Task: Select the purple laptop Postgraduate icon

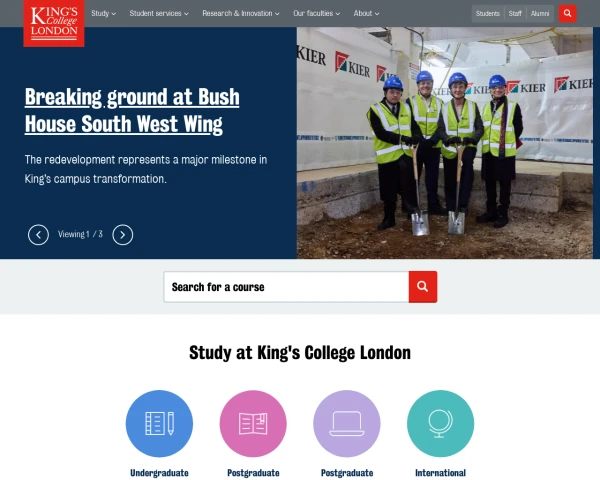Action: 347,423
